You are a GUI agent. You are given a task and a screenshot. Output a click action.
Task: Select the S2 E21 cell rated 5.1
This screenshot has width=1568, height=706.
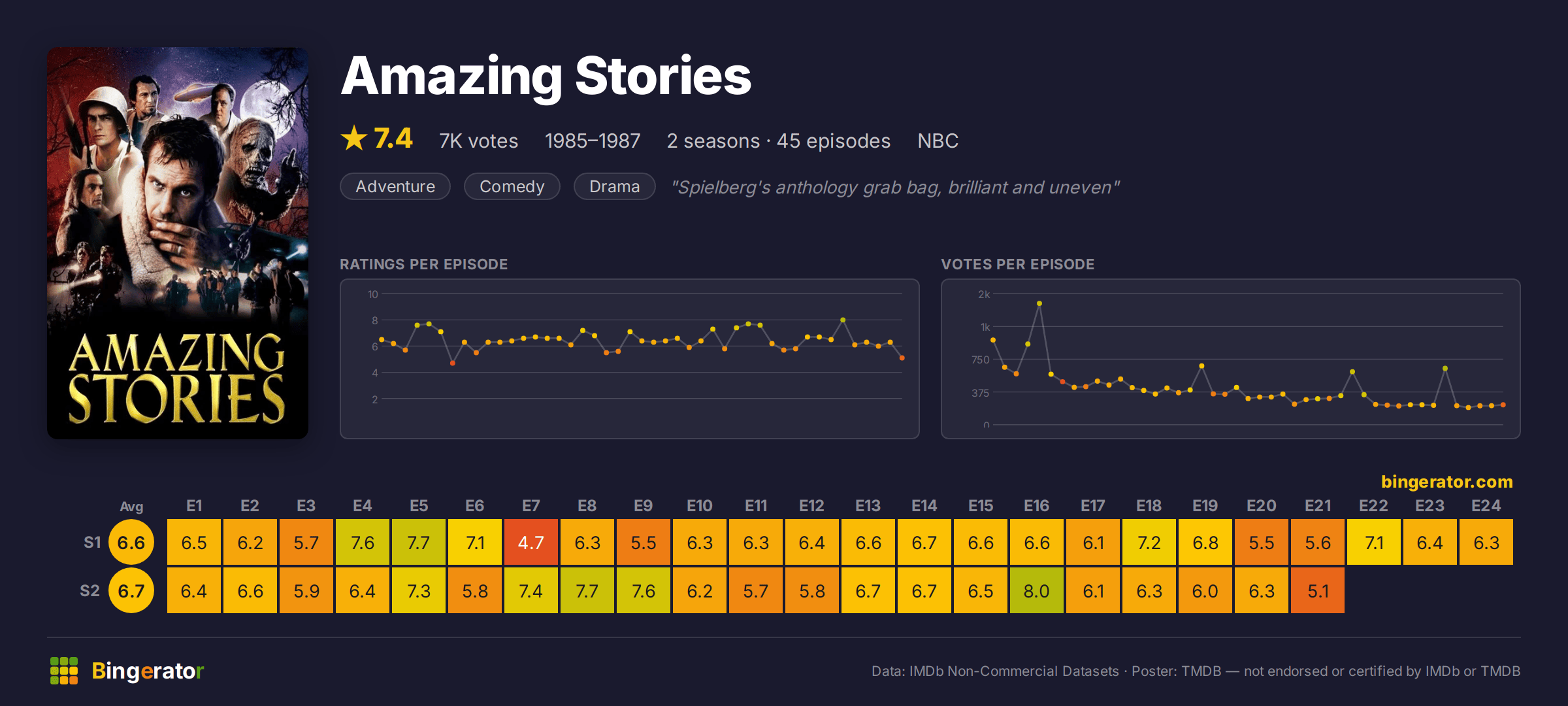[1318, 591]
